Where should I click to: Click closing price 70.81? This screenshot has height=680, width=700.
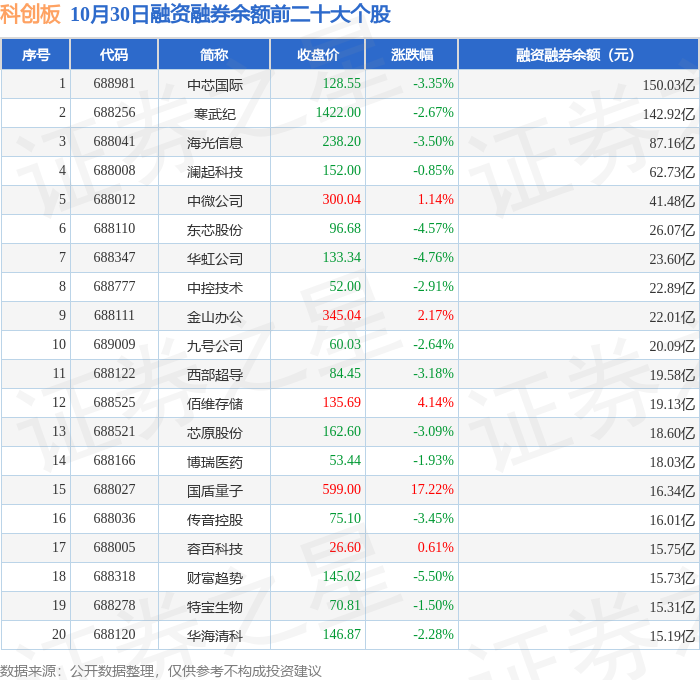click(x=345, y=606)
